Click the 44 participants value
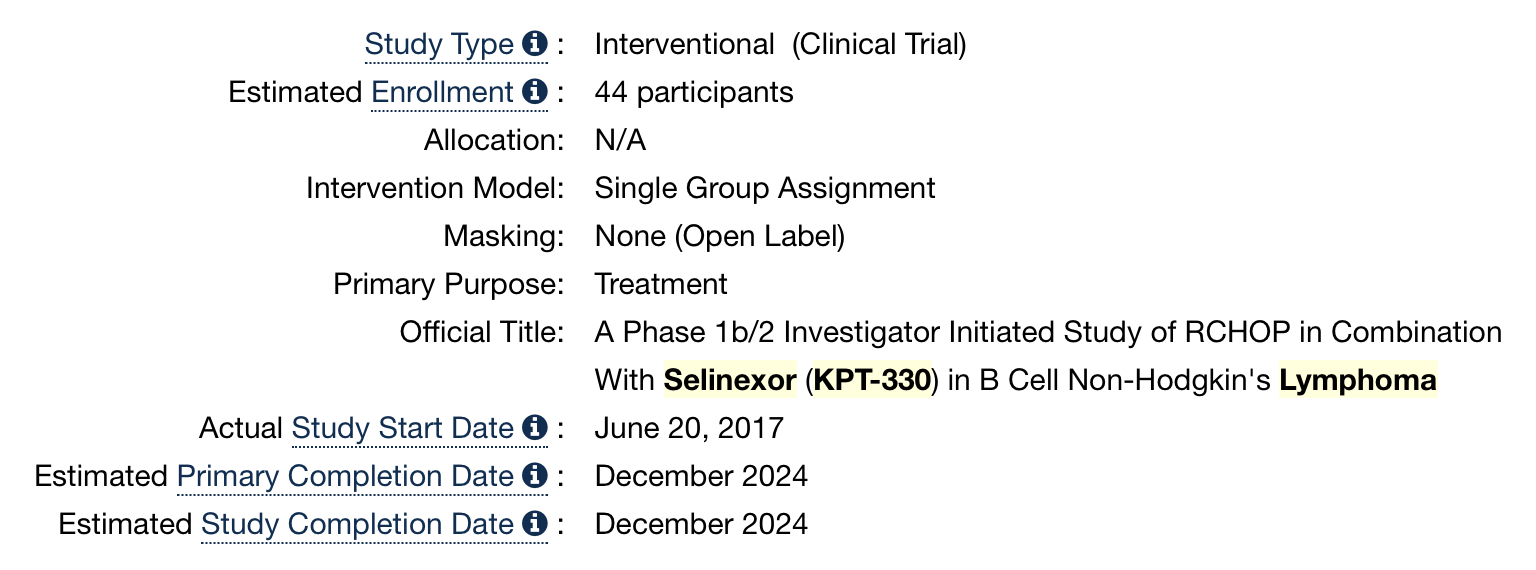 point(694,93)
